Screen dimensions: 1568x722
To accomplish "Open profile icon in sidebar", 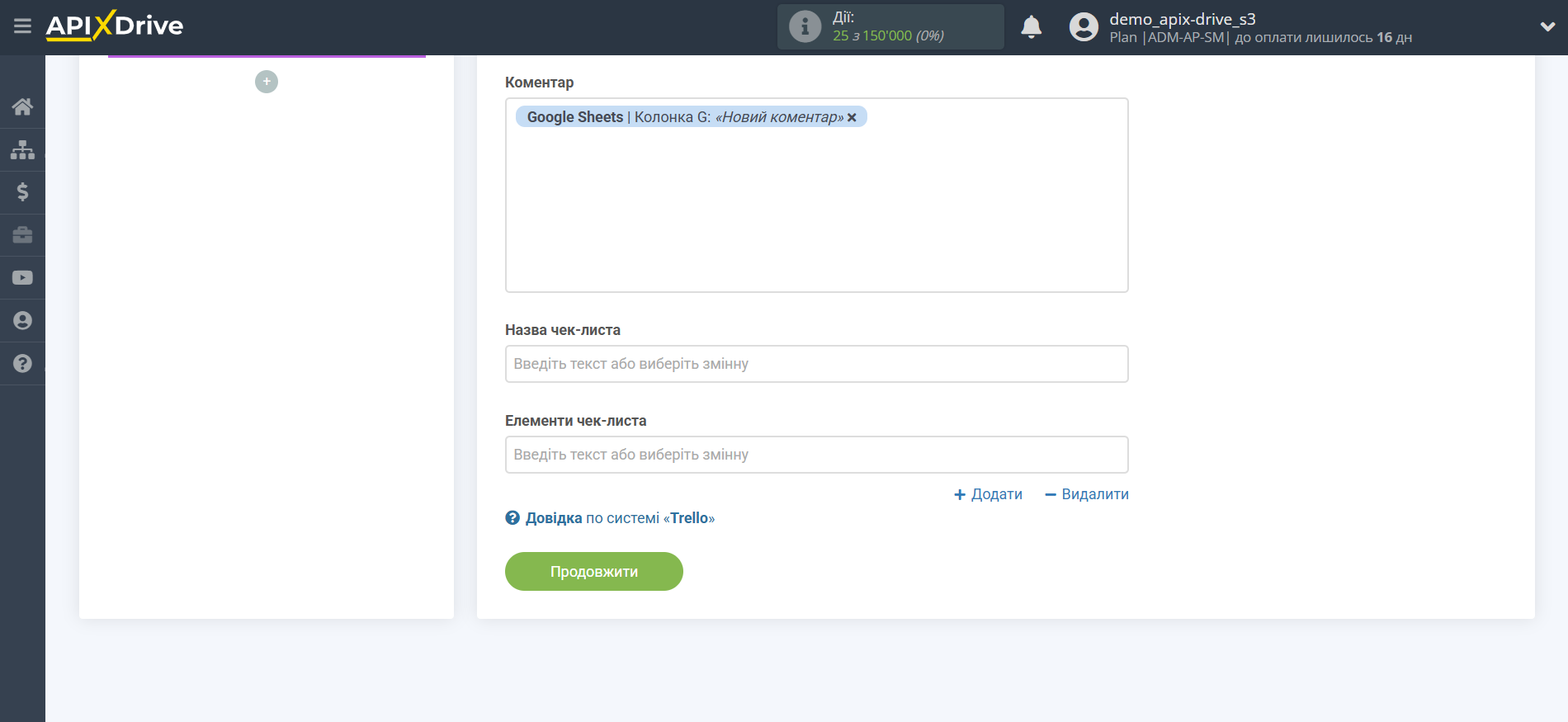I will point(22,321).
